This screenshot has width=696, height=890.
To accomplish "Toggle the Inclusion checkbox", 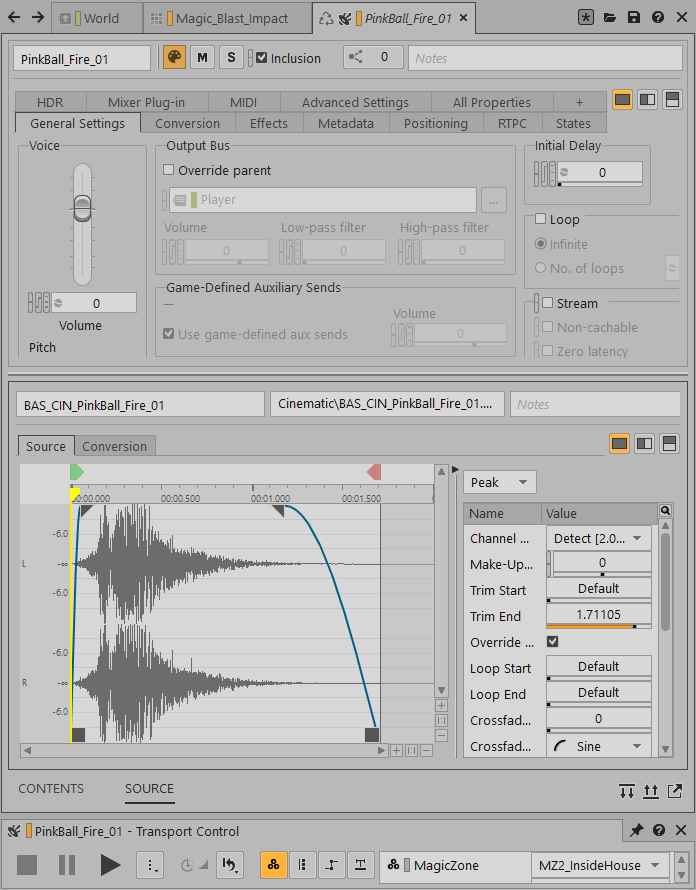I will pyautogui.click(x=262, y=58).
